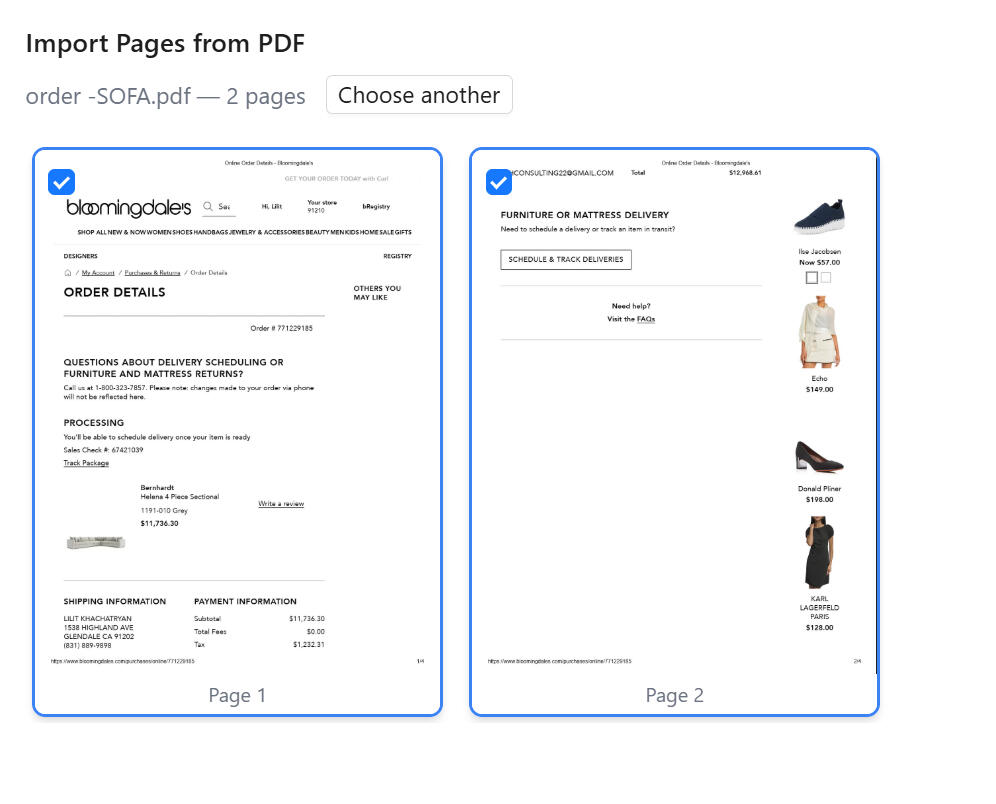Screen dimensions: 996x804
Task: Click the grey sectional sofa image
Action: point(96,542)
